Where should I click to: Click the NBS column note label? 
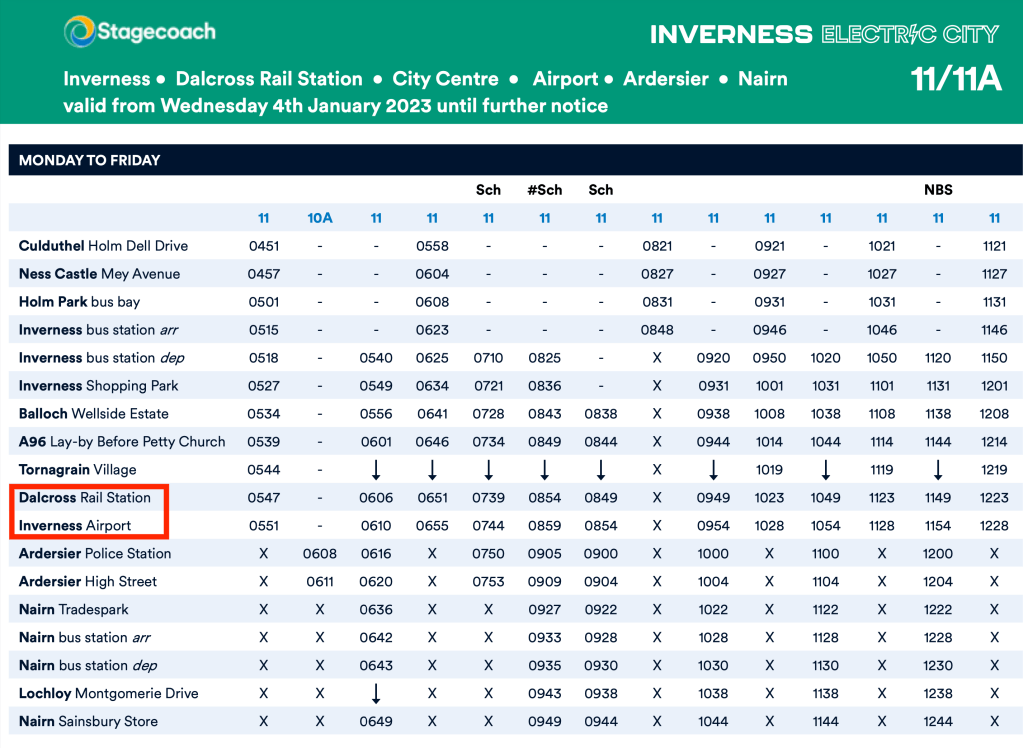pyautogui.click(x=938, y=190)
